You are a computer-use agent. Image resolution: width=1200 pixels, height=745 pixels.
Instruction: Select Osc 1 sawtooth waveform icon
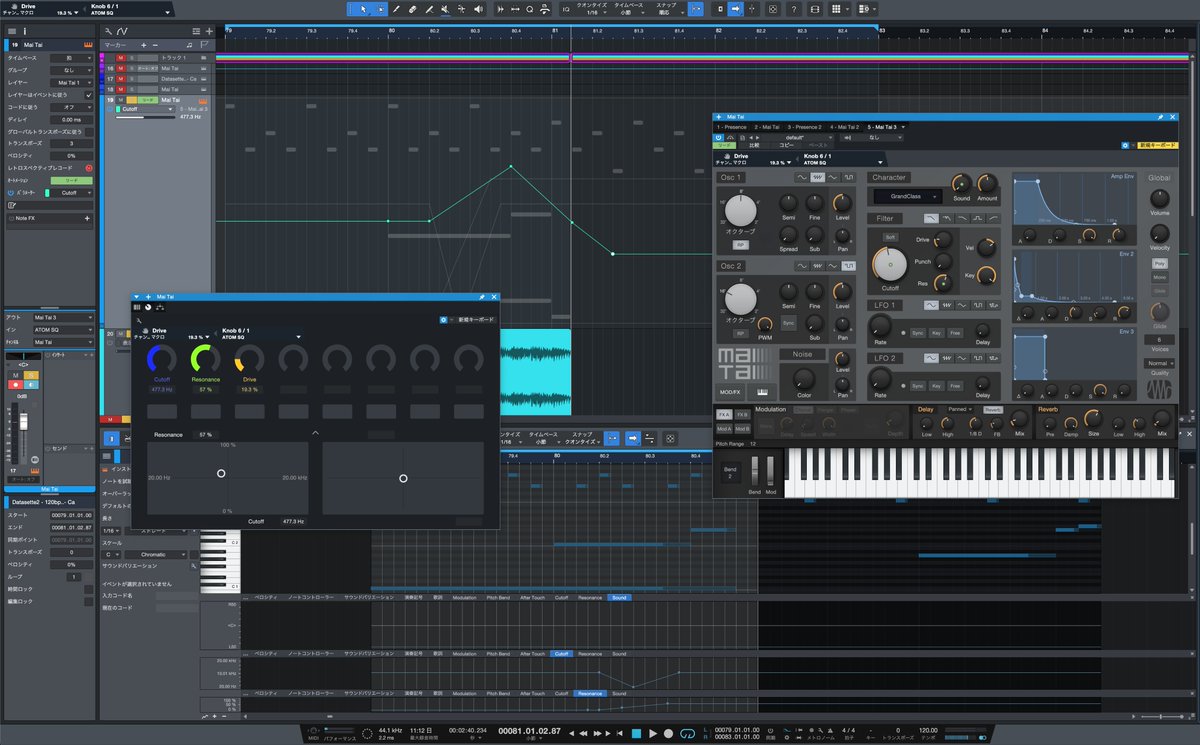click(x=817, y=177)
